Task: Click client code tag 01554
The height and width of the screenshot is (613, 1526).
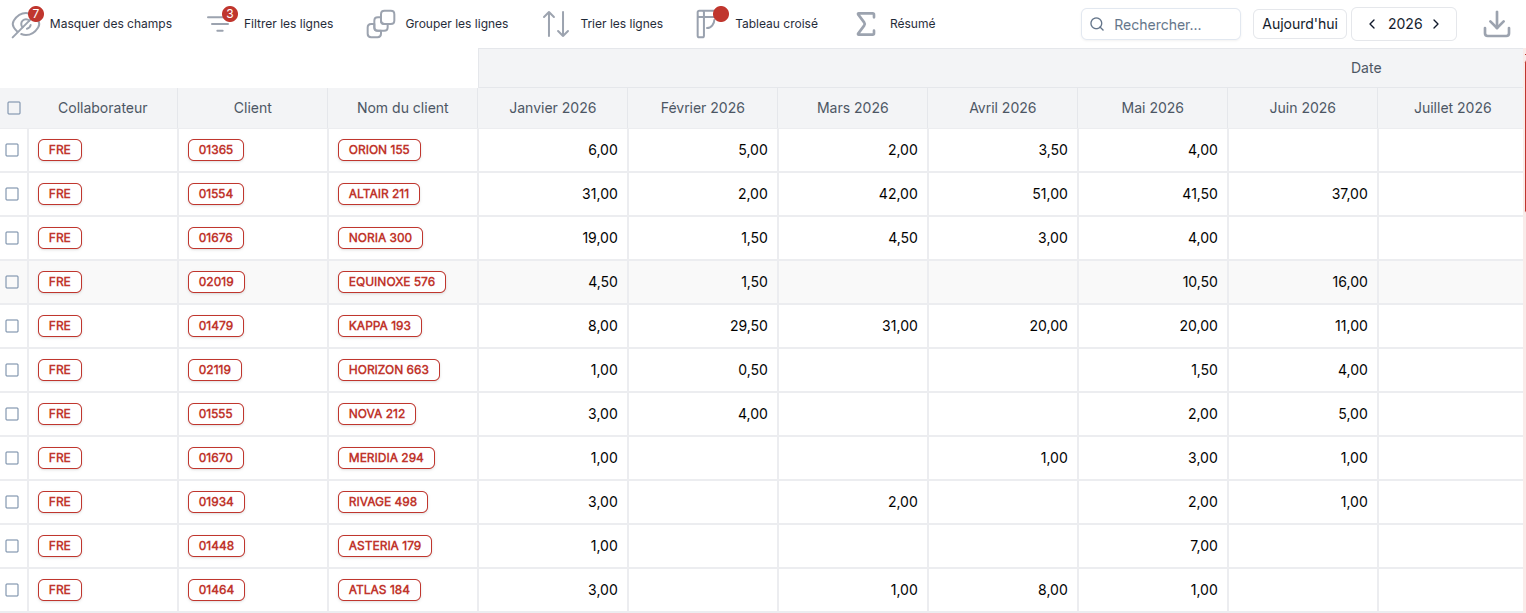Action: [216, 194]
